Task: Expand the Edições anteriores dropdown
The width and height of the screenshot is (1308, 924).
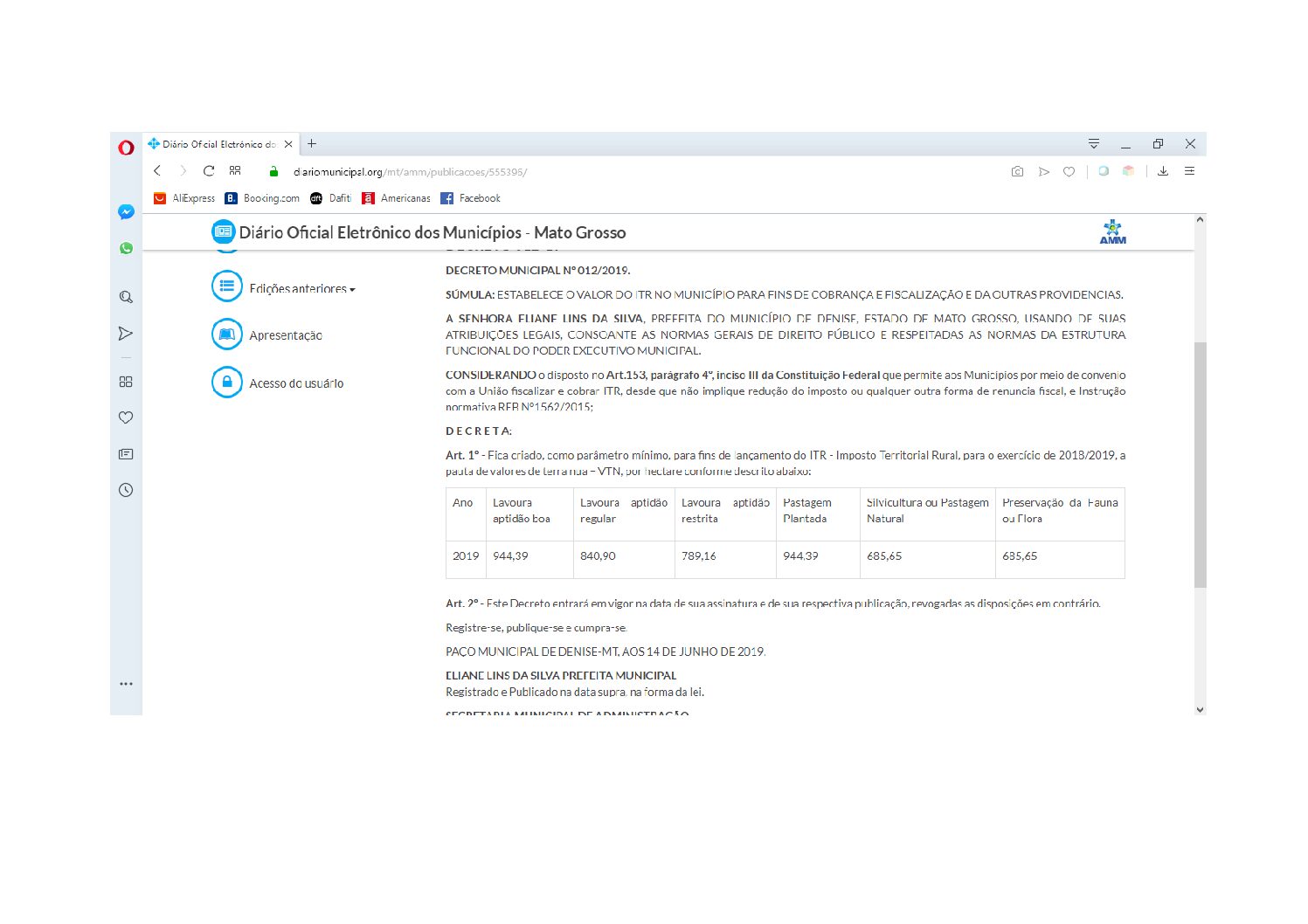Action: pos(301,289)
